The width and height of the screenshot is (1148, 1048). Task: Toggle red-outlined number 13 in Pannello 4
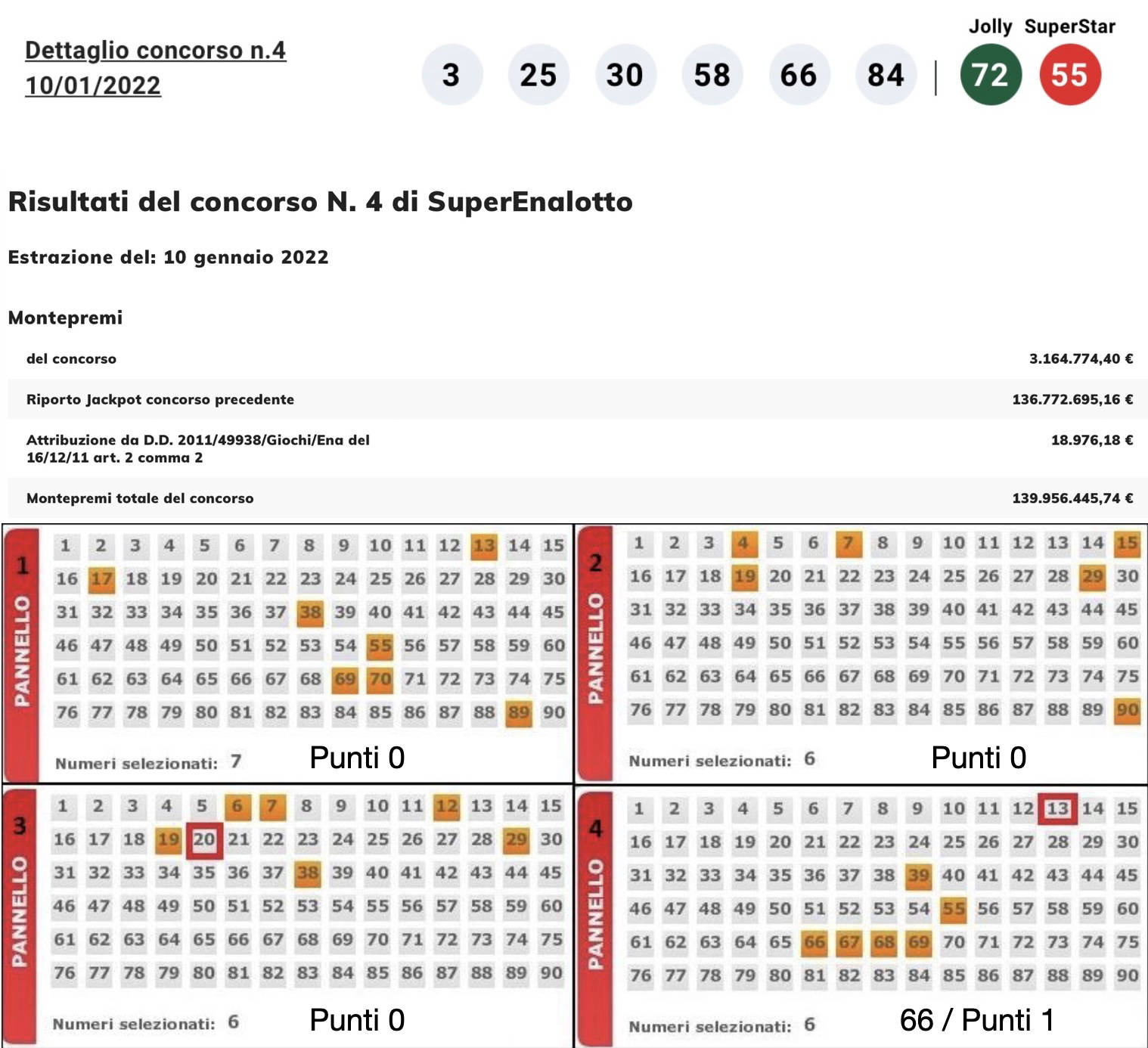pyautogui.click(x=1057, y=808)
